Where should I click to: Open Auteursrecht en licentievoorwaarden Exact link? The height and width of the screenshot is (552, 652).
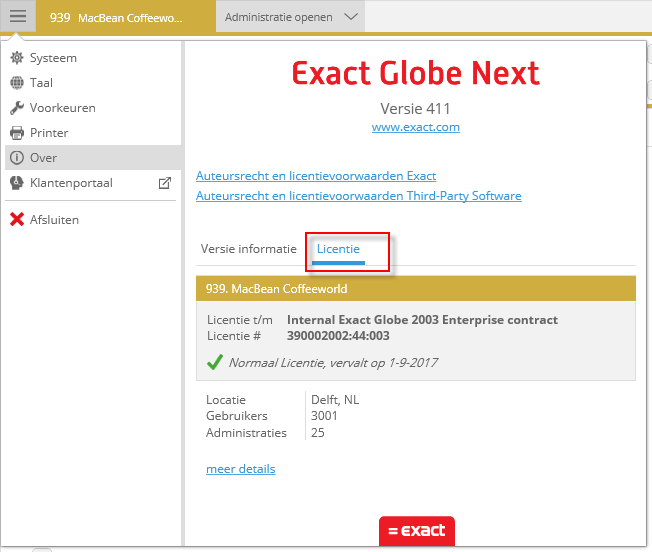[316, 176]
